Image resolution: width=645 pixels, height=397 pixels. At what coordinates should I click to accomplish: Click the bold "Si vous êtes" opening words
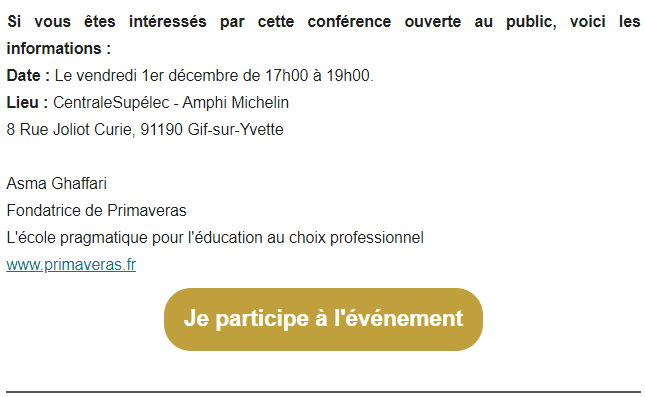coord(61,21)
